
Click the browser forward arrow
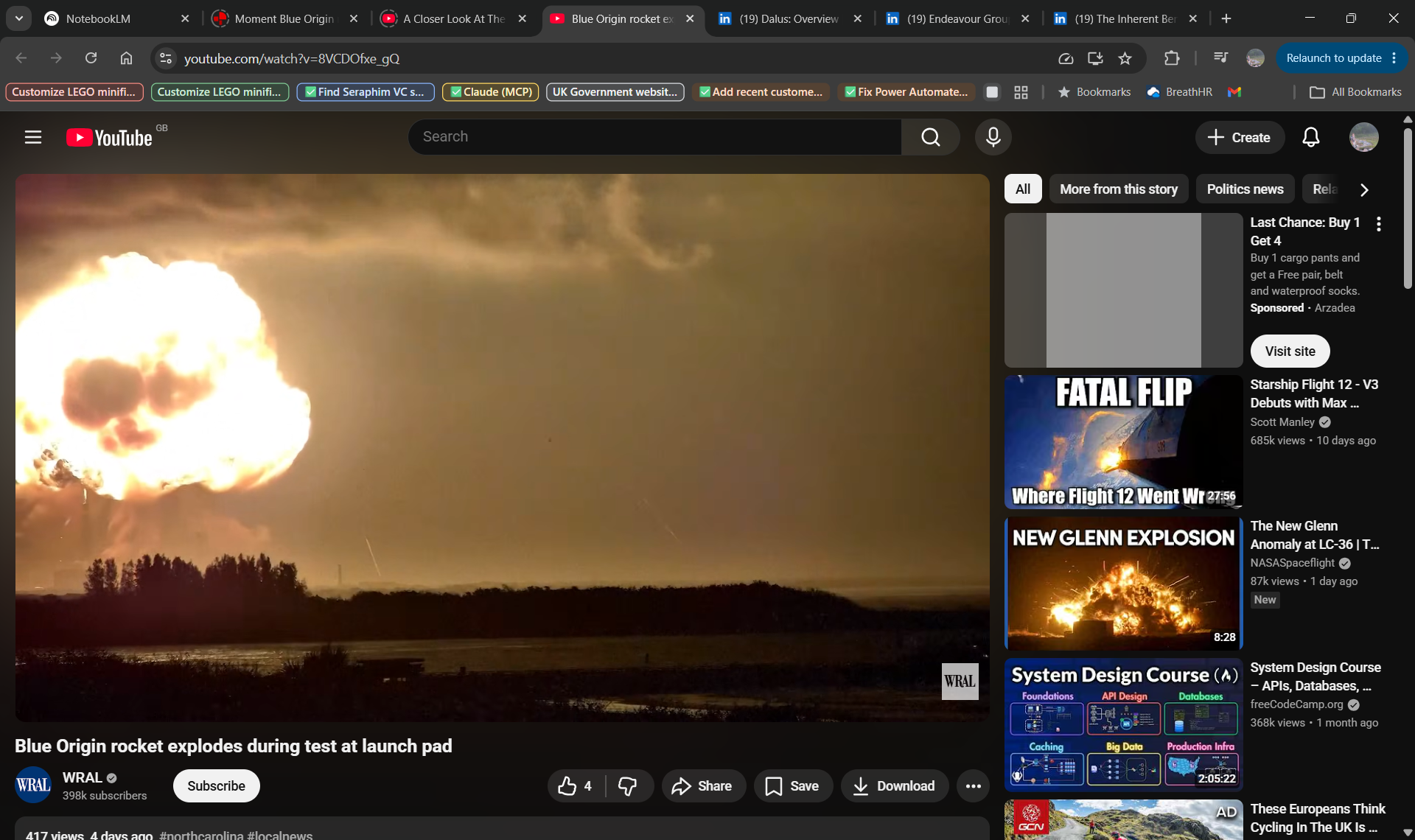point(56,58)
